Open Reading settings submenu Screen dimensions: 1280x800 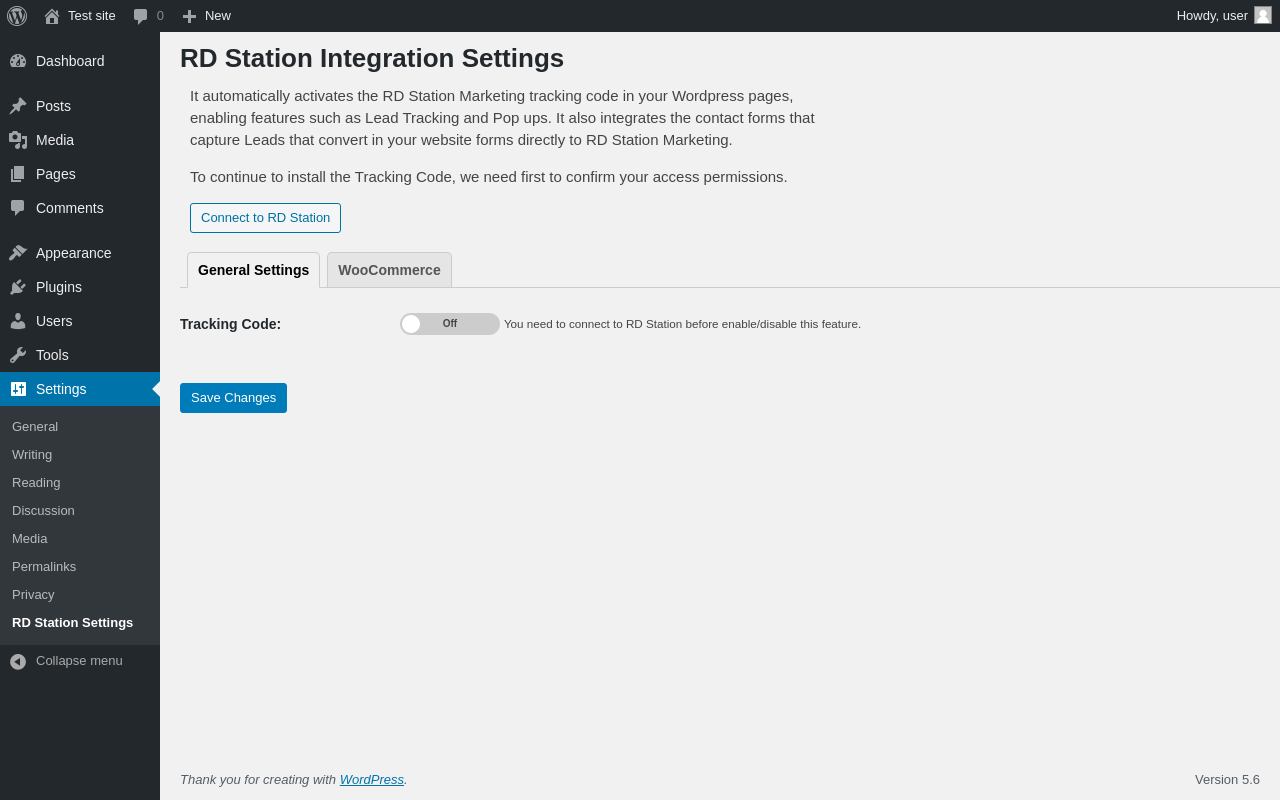pos(80,483)
